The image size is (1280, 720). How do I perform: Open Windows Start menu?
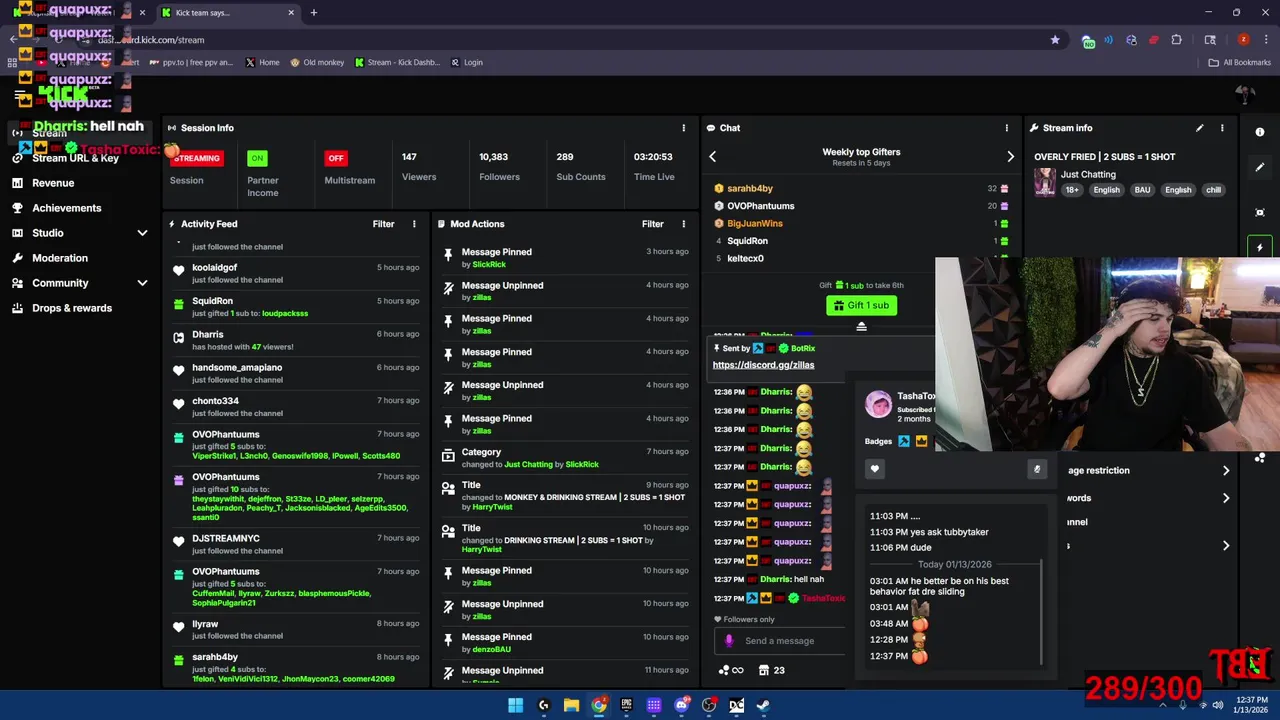515,705
